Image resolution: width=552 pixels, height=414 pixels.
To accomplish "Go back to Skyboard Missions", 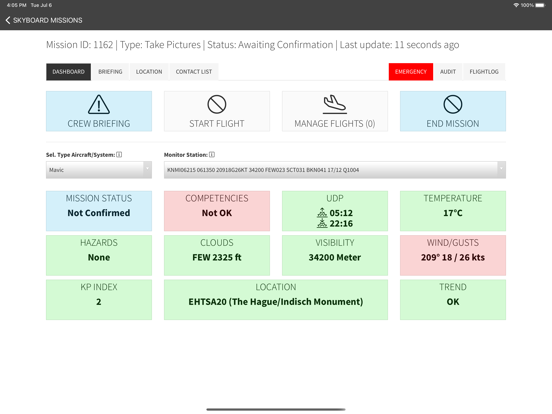I will pyautogui.click(x=44, y=20).
